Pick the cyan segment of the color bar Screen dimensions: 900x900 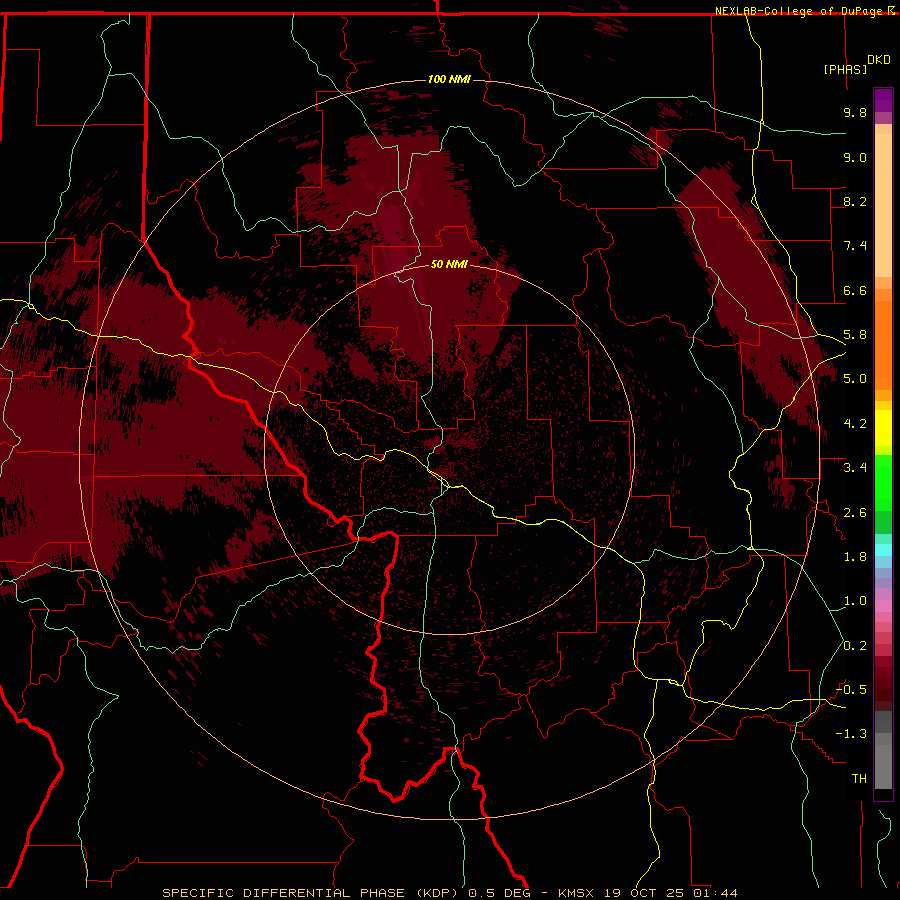[883, 550]
